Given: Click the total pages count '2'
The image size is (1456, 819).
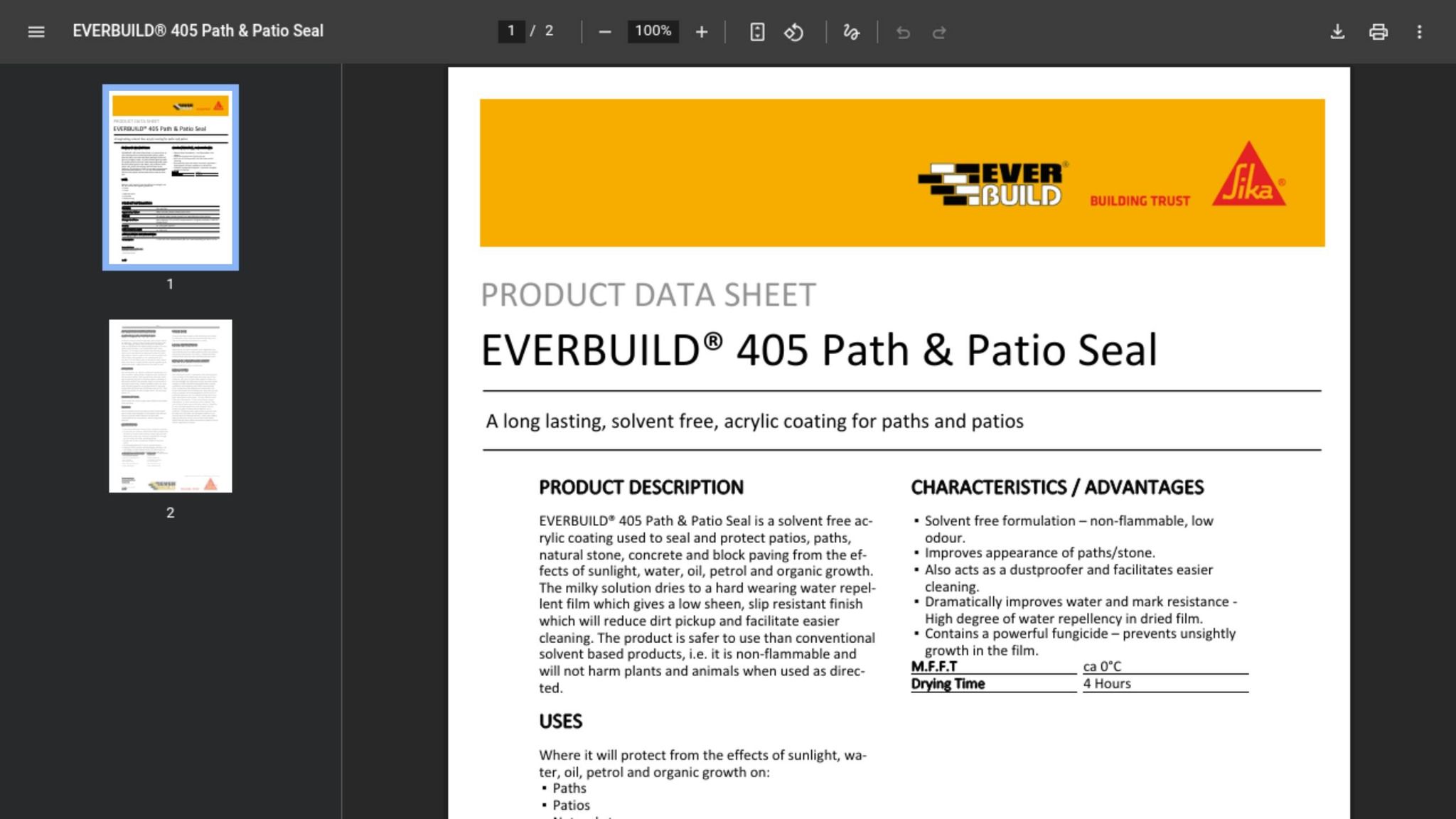Looking at the screenshot, I should [549, 31].
